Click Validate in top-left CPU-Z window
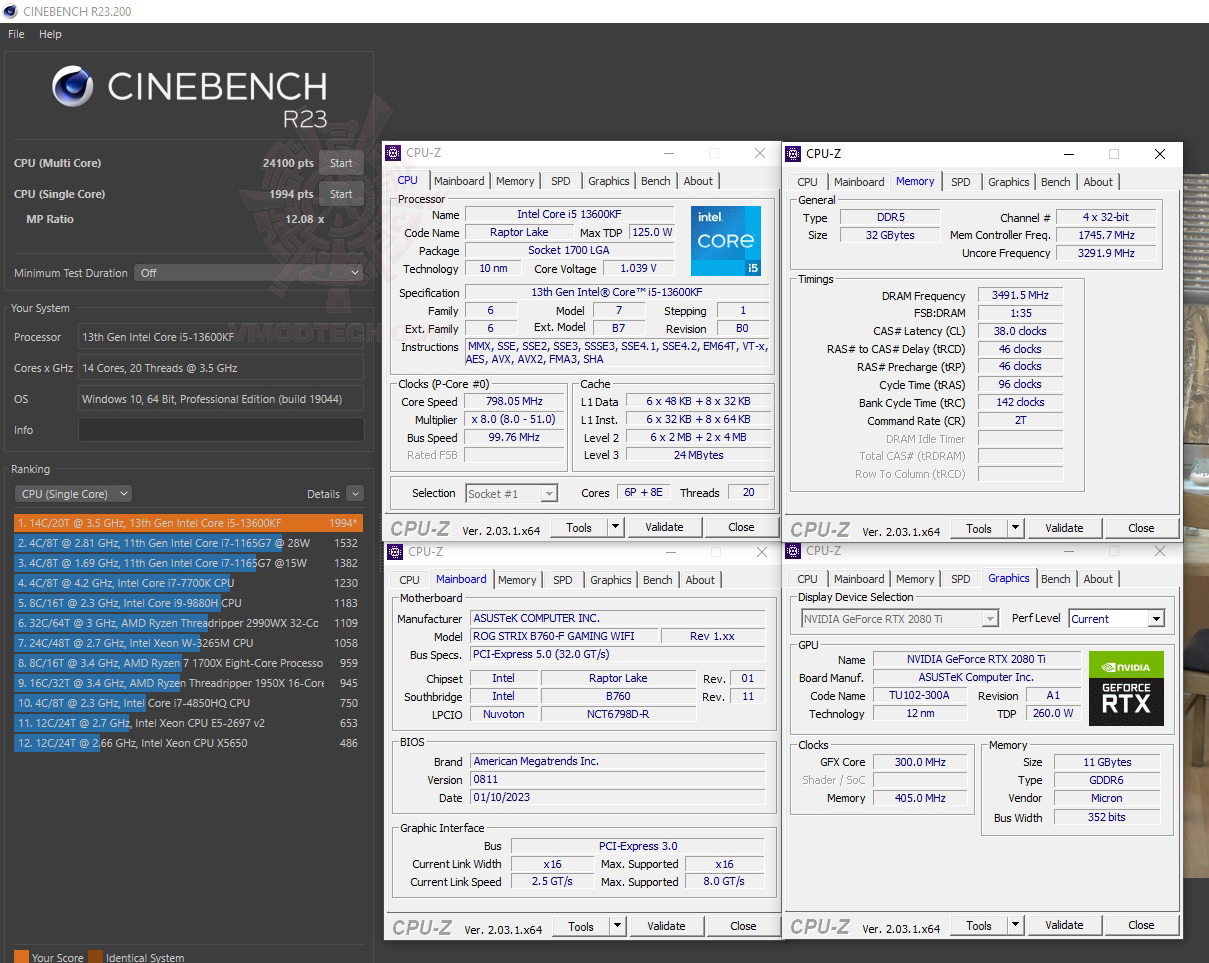This screenshot has width=1209, height=963. point(664,527)
